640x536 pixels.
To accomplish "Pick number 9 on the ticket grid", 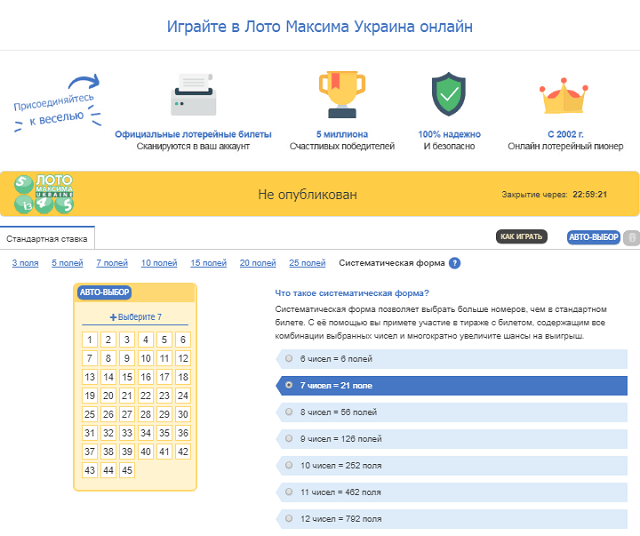I will point(127,358).
